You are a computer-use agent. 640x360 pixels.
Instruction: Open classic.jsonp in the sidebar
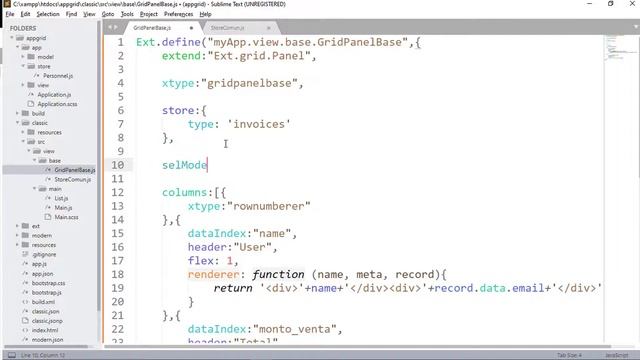47,320
